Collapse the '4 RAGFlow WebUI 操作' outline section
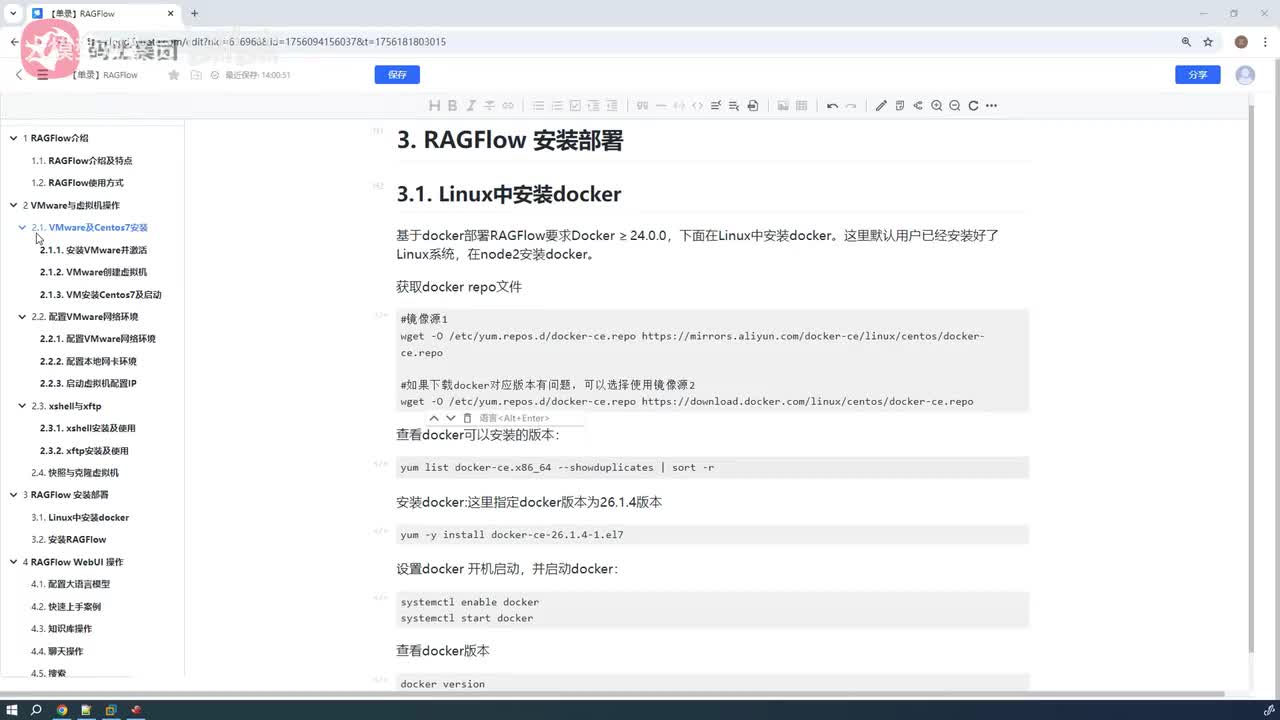This screenshot has width=1280, height=720. [13, 562]
